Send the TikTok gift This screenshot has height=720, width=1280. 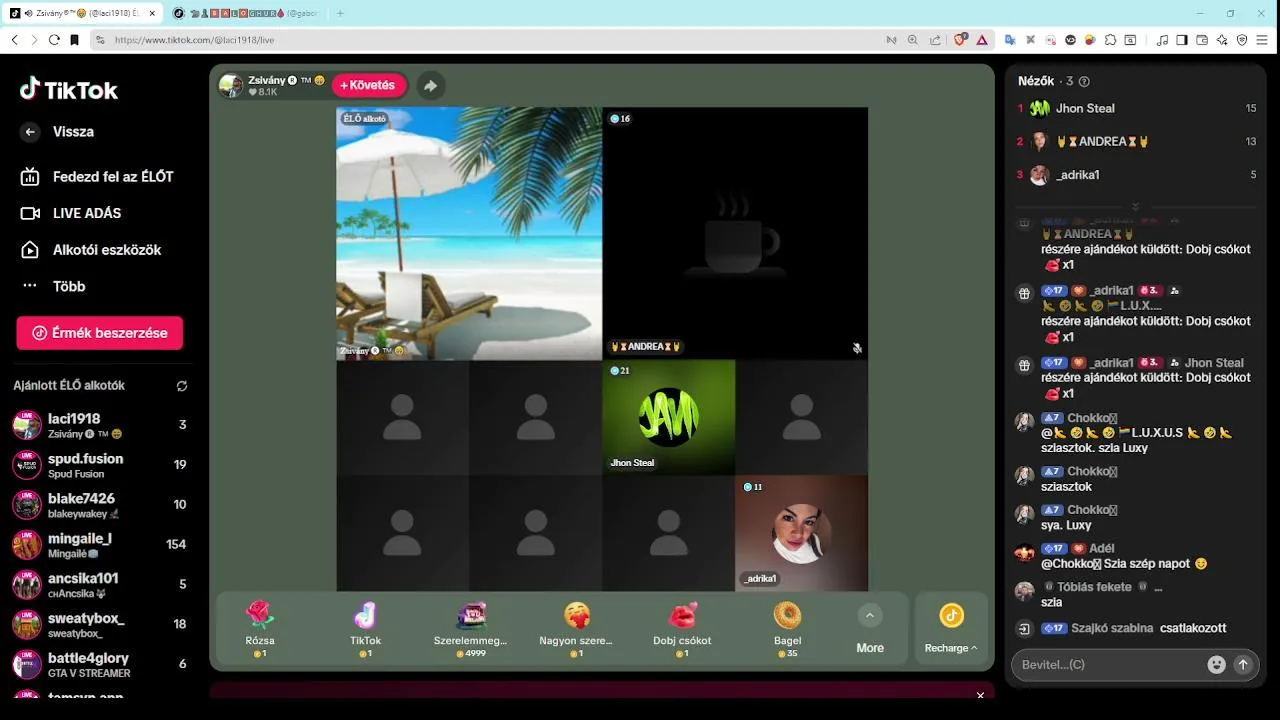click(365, 628)
